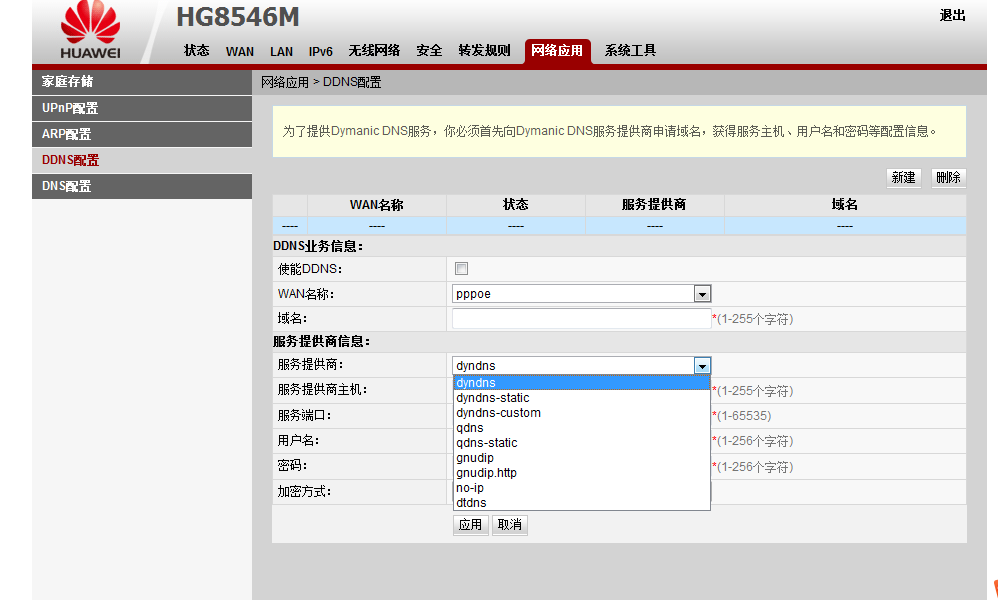Select the 网络应用 tab

pyautogui.click(x=558, y=51)
